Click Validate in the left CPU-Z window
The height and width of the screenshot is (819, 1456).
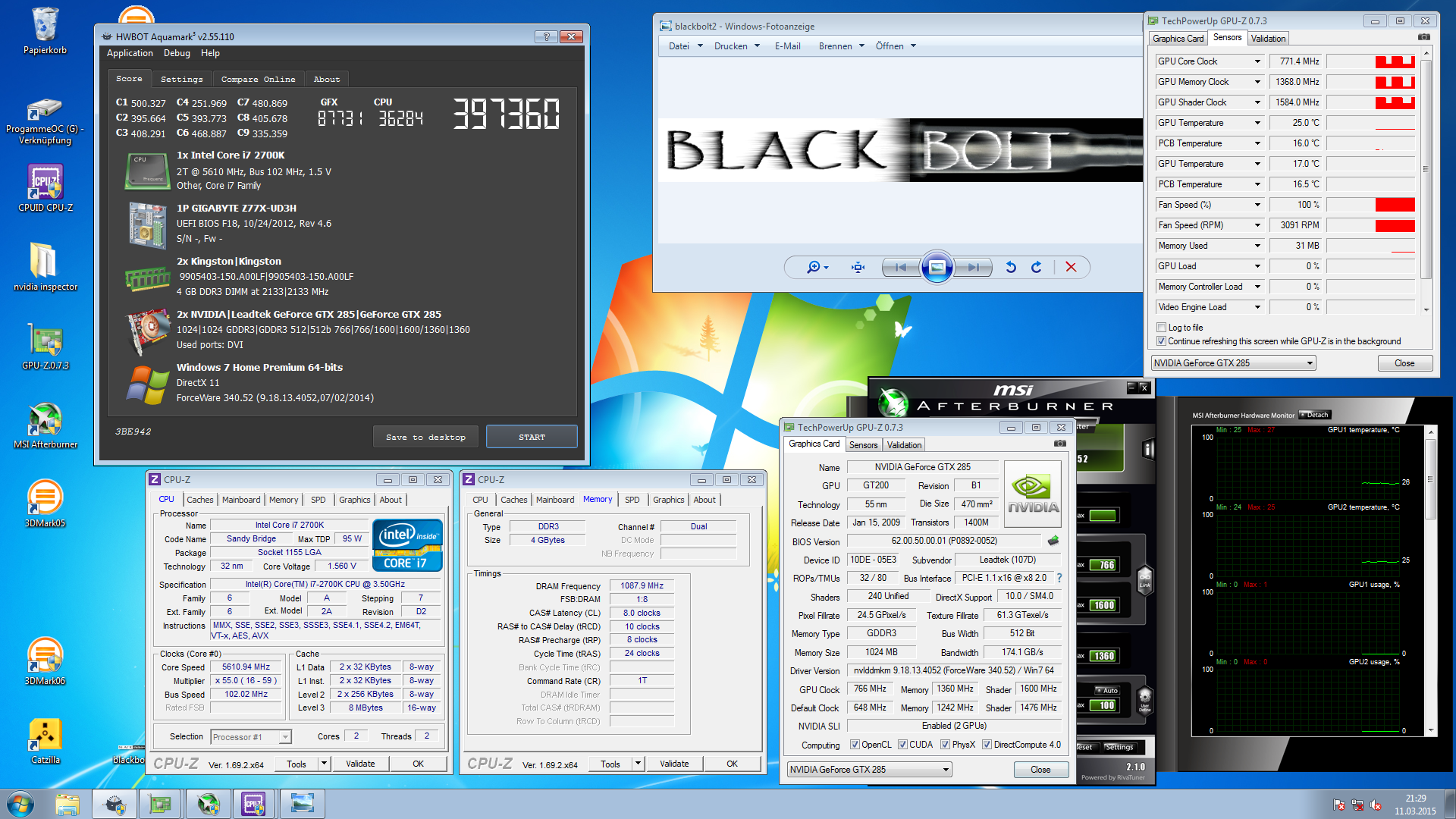[x=360, y=764]
